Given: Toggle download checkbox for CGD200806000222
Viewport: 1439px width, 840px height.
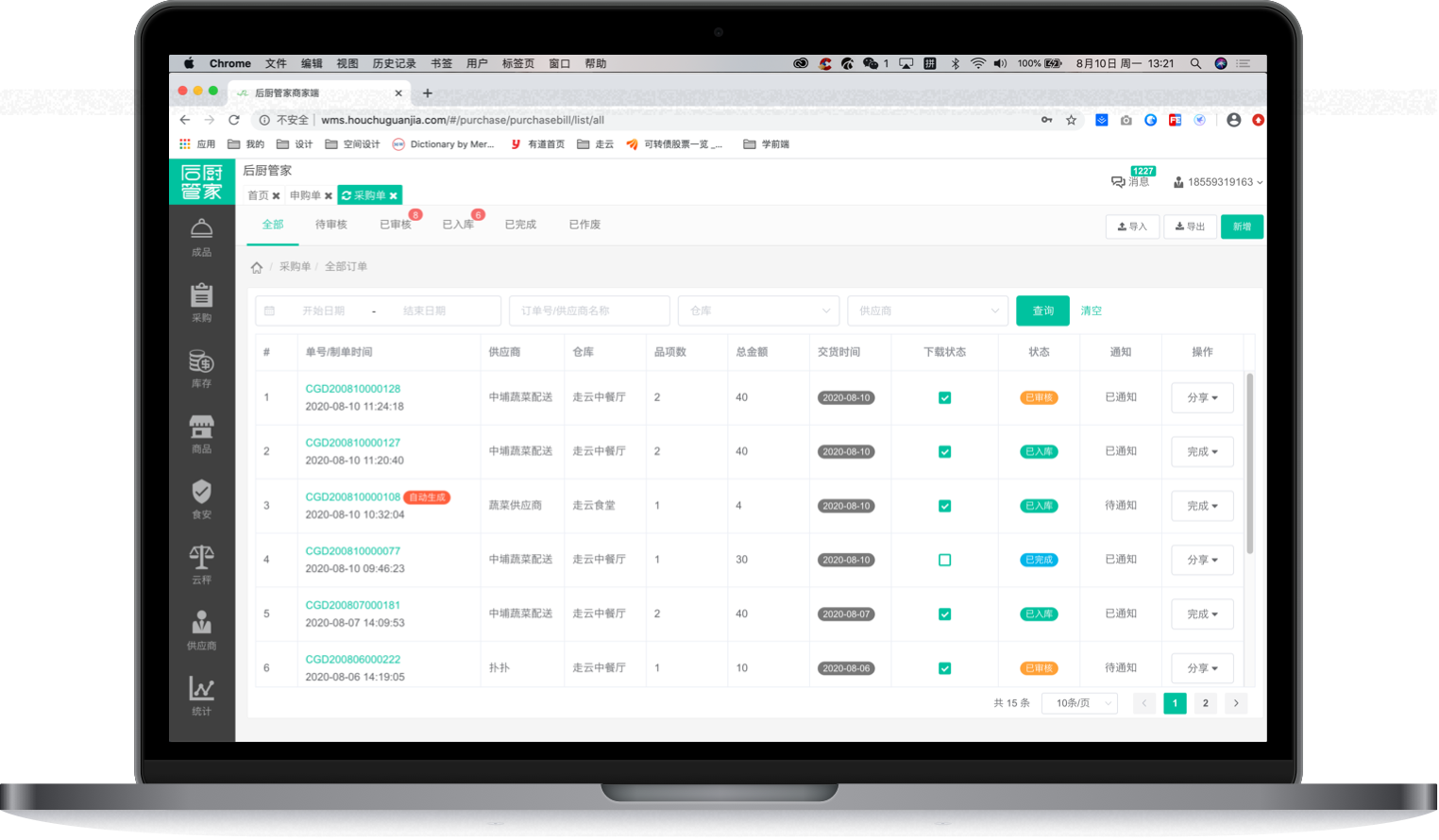Looking at the screenshot, I should (x=944, y=668).
